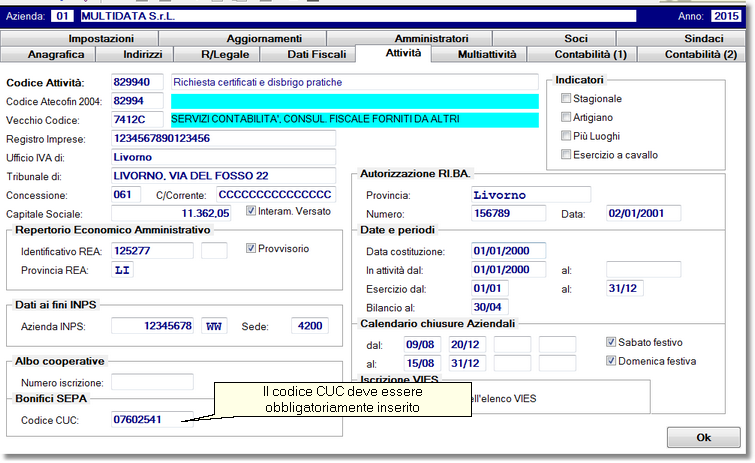
Task: Click the closure start date 20/12
Action: pyautogui.click(x=467, y=345)
